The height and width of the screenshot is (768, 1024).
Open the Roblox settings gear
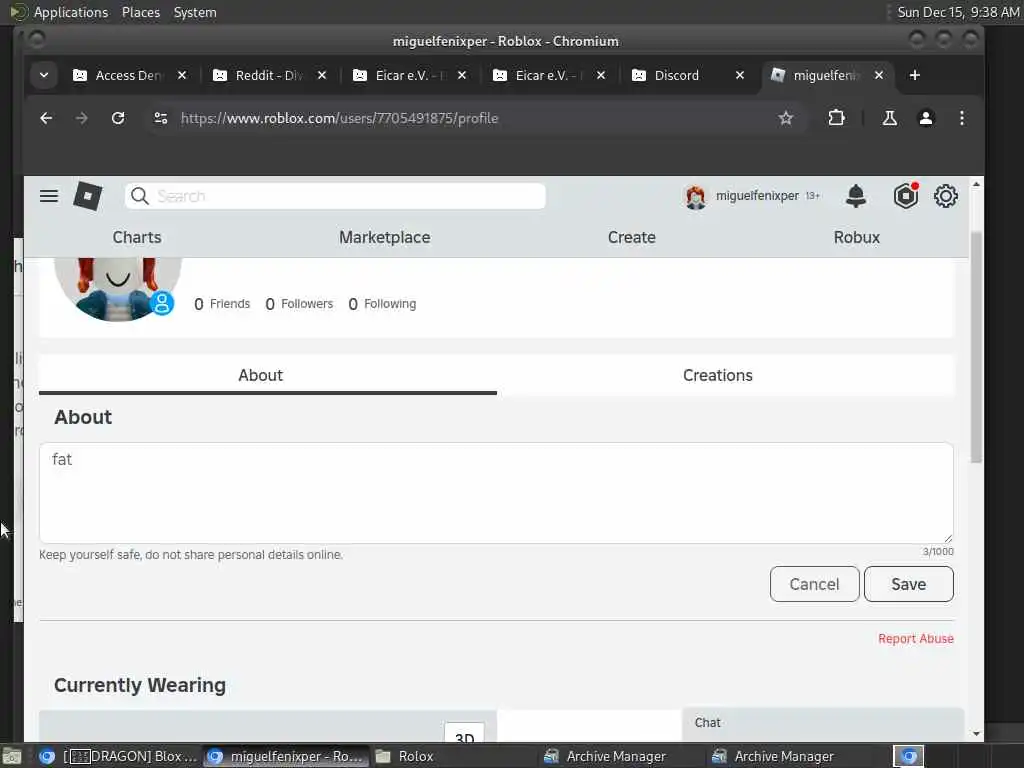946,196
